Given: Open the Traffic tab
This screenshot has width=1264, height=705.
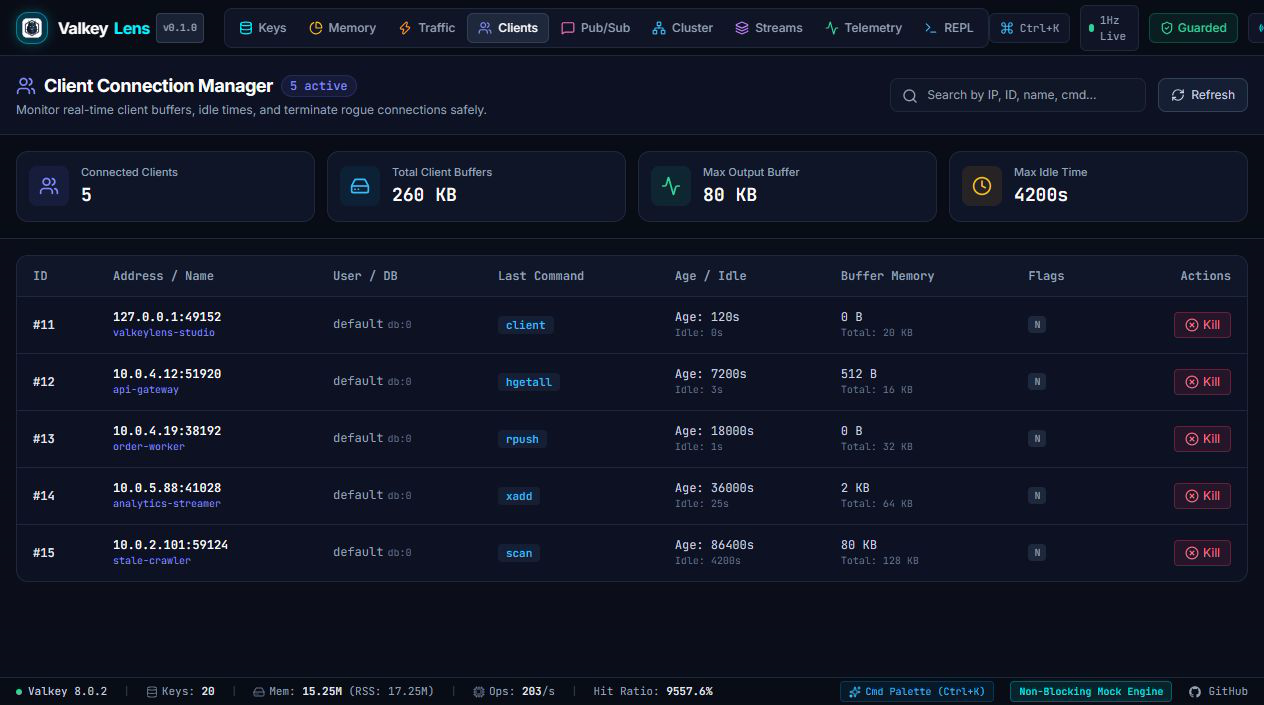Looking at the screenshot, I should pyautogui.click(x=427, y=28).
